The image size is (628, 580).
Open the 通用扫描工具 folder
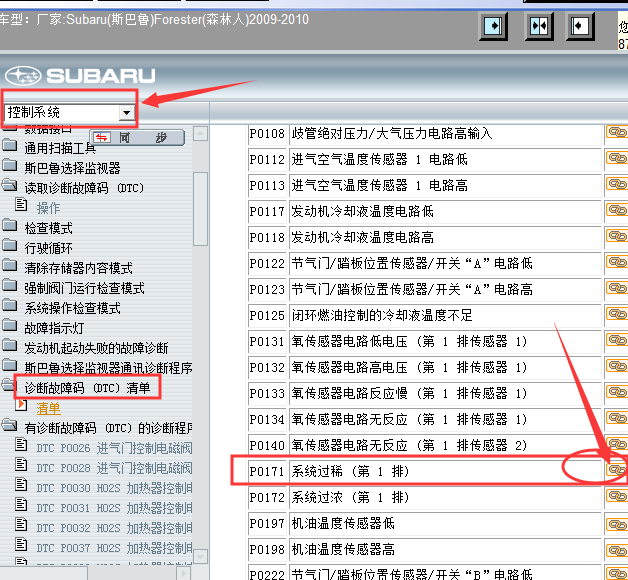pos(60,148)
